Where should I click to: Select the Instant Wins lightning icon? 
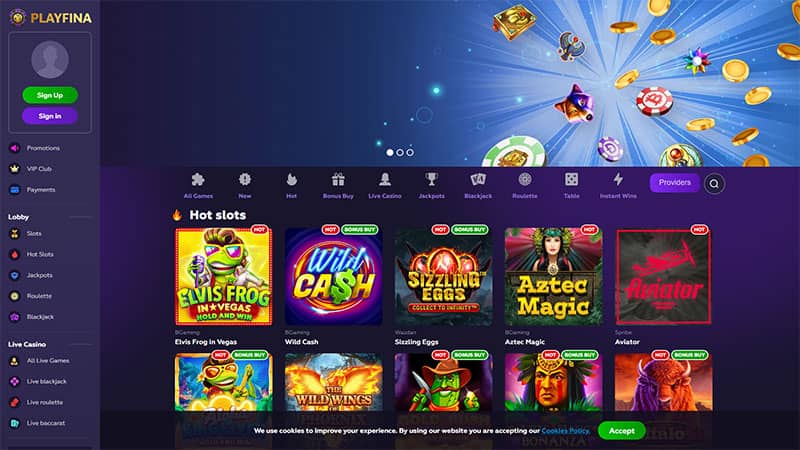[618, 185]
